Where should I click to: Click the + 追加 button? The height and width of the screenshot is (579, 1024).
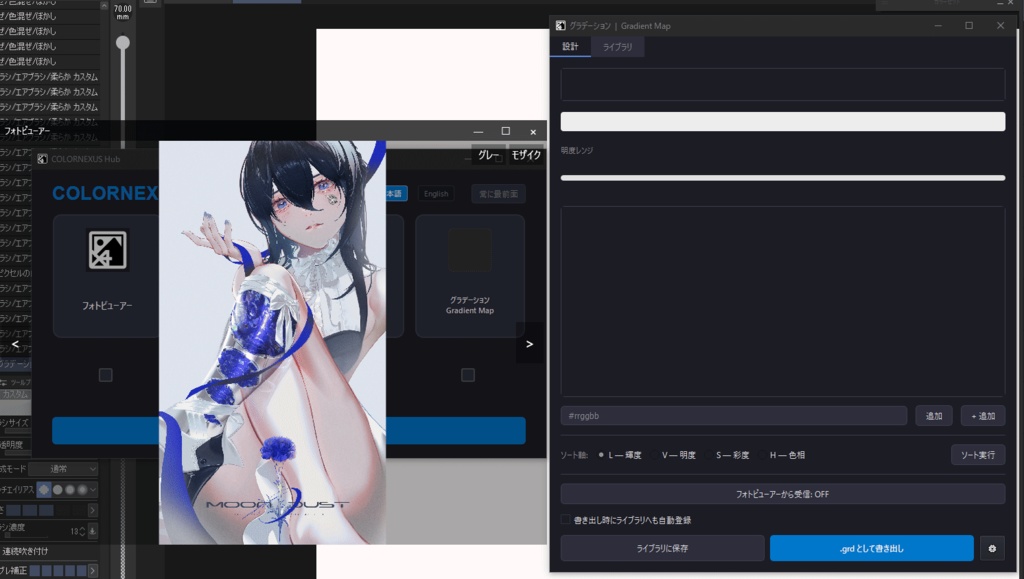point(983,416)
